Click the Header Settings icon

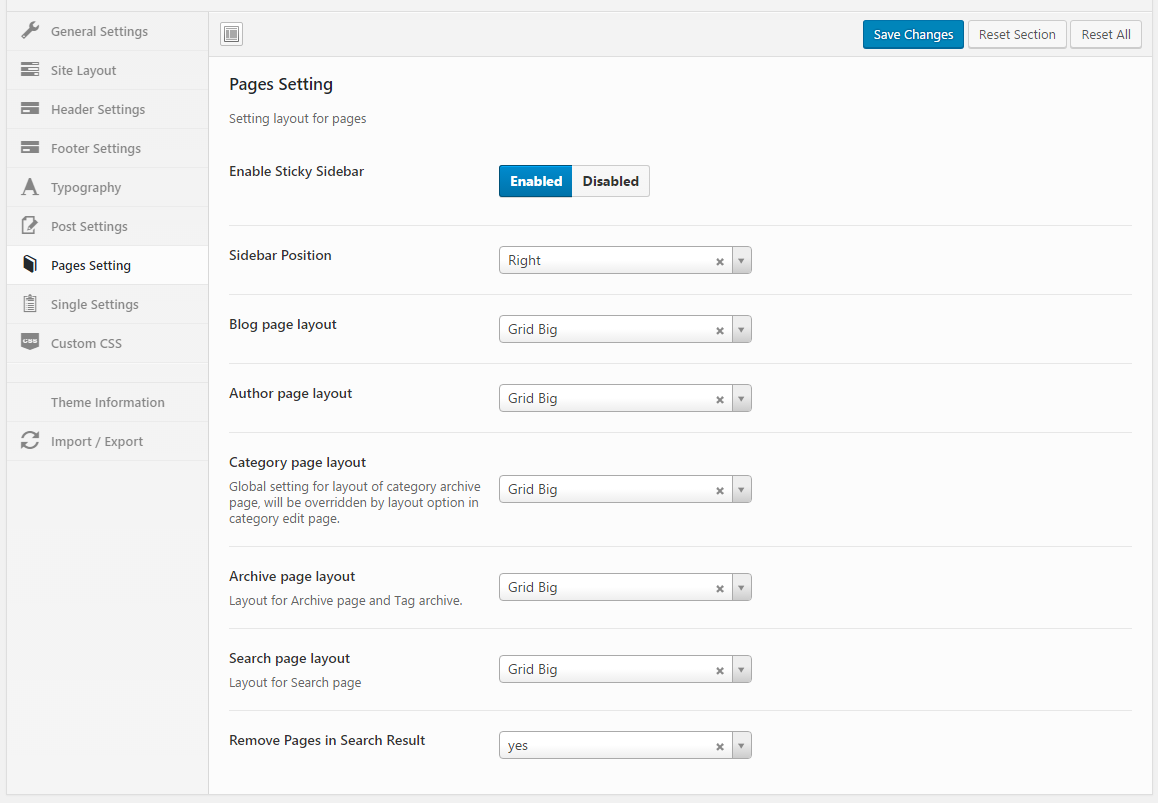coord(30,109)
